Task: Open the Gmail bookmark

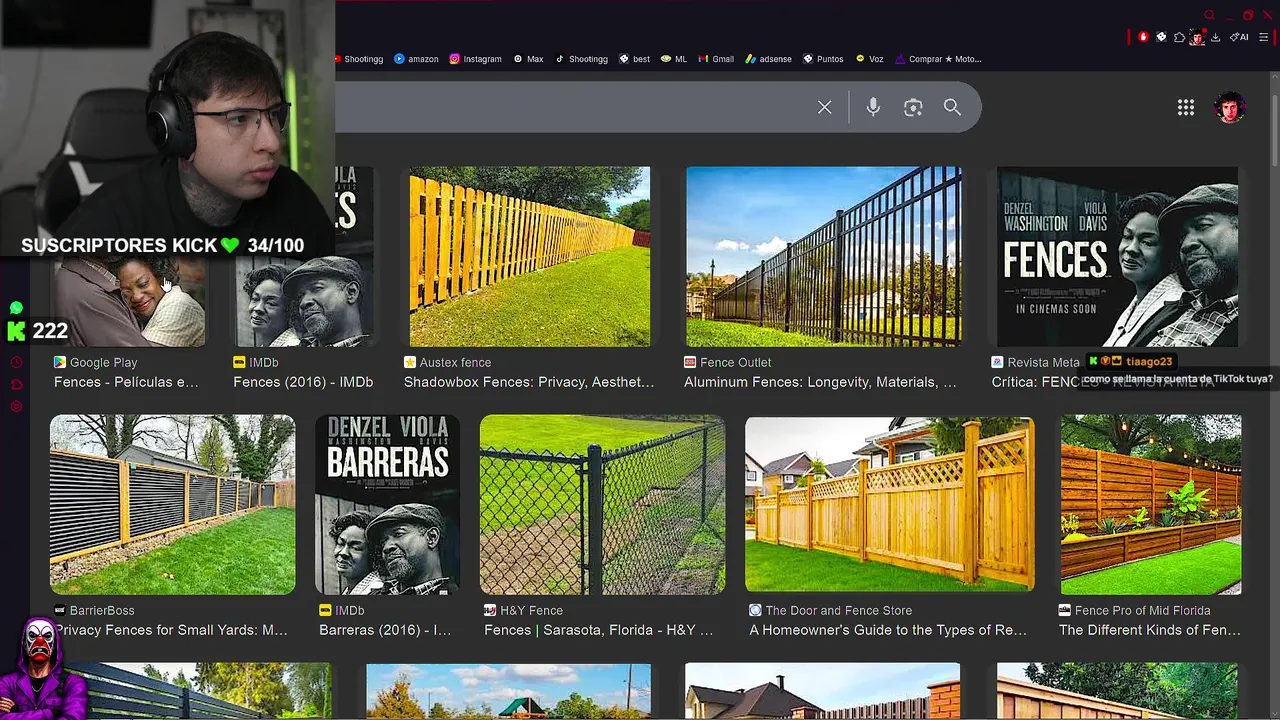Action: point(716,59)
